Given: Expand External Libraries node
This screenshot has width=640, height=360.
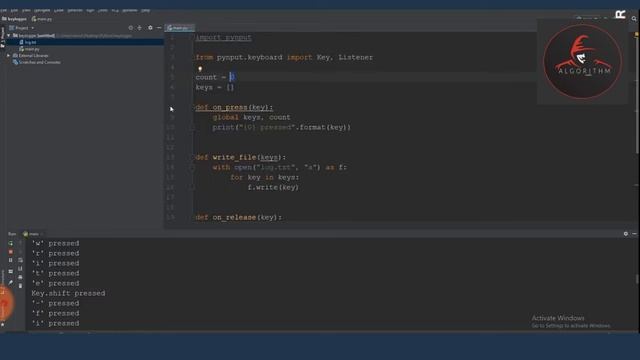Looking at the screenshot, I should 9,56.
